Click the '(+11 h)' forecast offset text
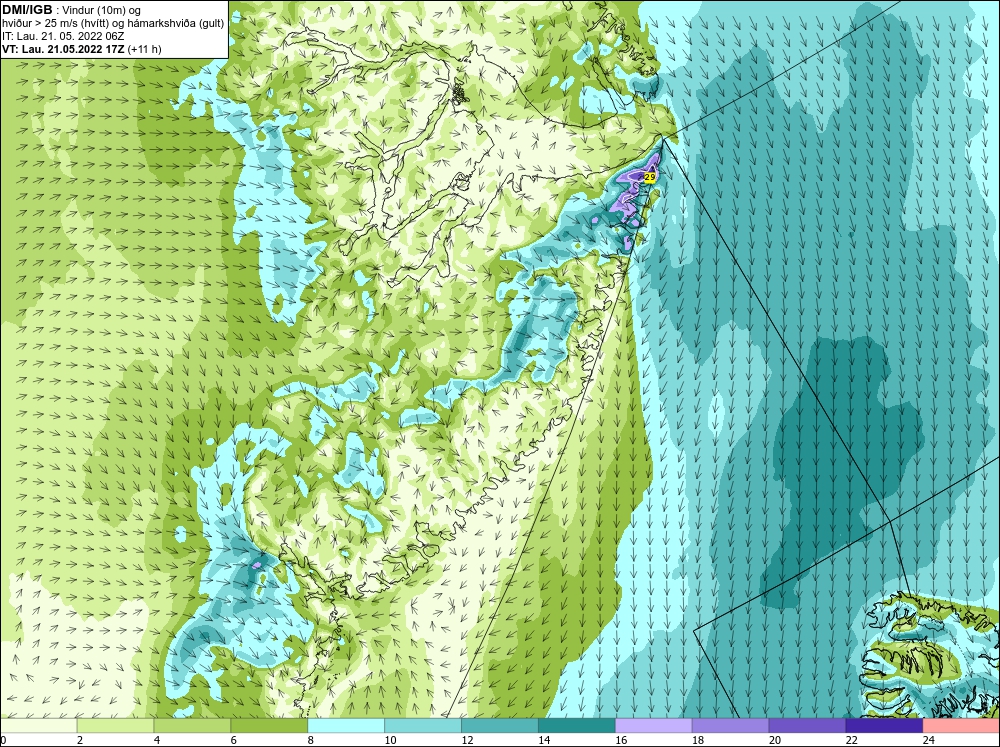The width and height of the screenshot is (1000, 747). pyautogui.click(x=145, y=49)
